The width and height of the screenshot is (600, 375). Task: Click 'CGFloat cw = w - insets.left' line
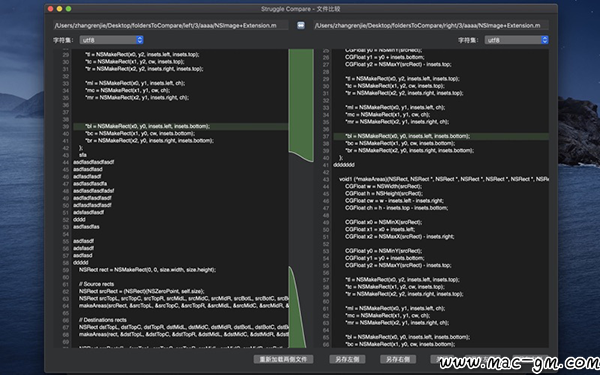pyautogui.click(x=394, y=201)
